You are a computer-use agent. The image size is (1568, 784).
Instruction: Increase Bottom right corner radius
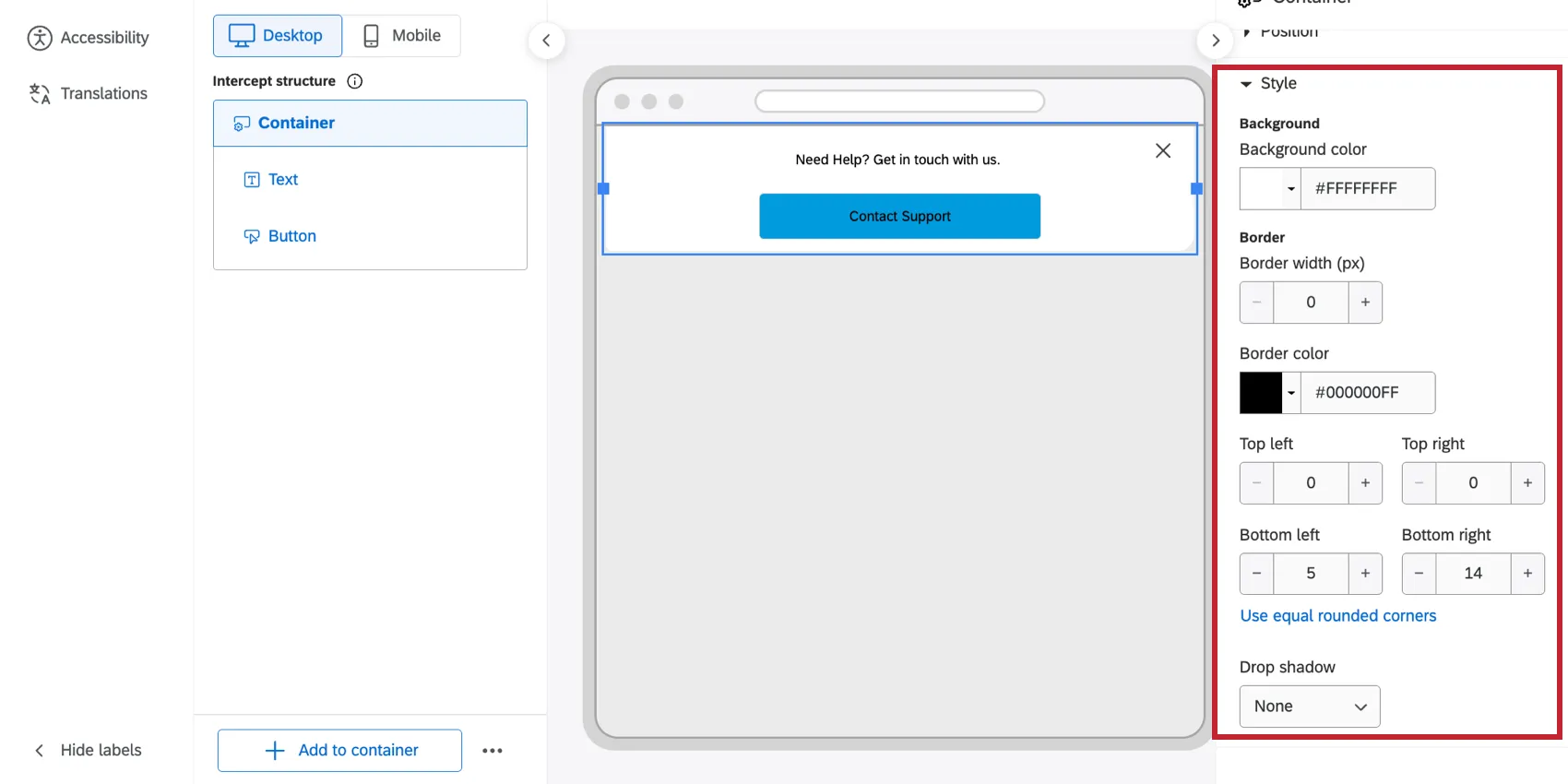tap(1527, 574)
